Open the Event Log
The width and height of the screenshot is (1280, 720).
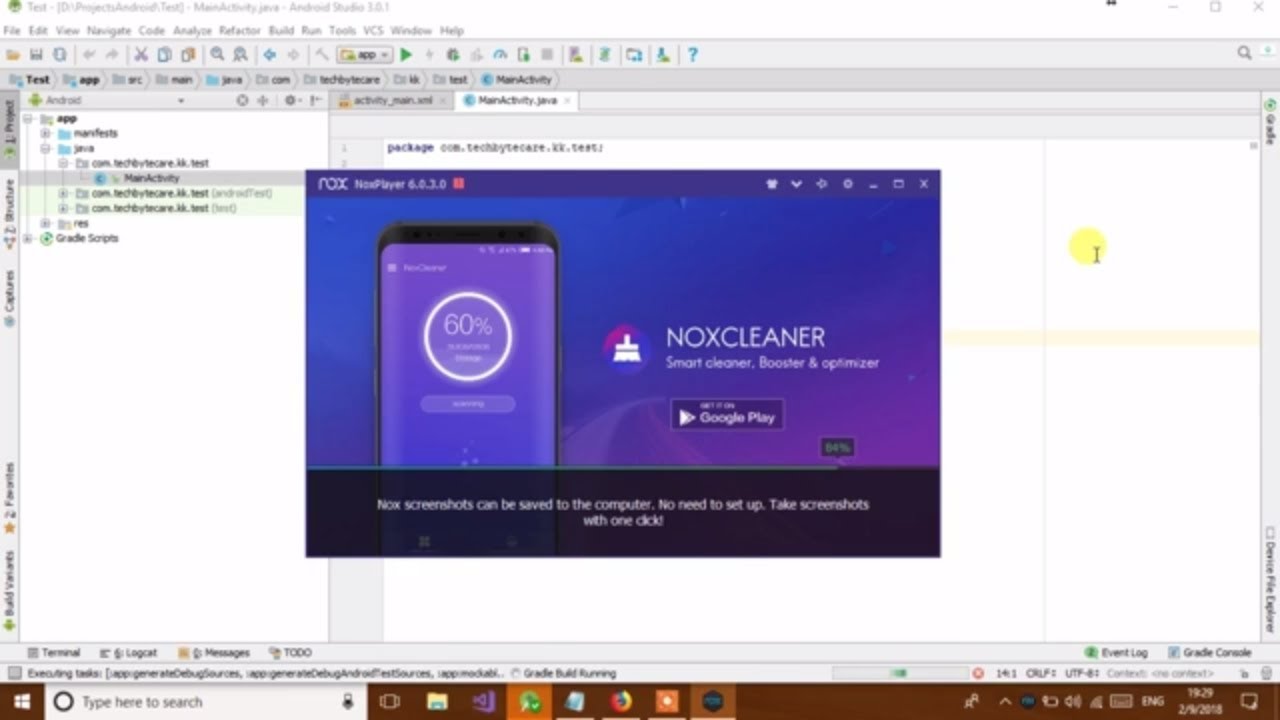coord(1117,652)
